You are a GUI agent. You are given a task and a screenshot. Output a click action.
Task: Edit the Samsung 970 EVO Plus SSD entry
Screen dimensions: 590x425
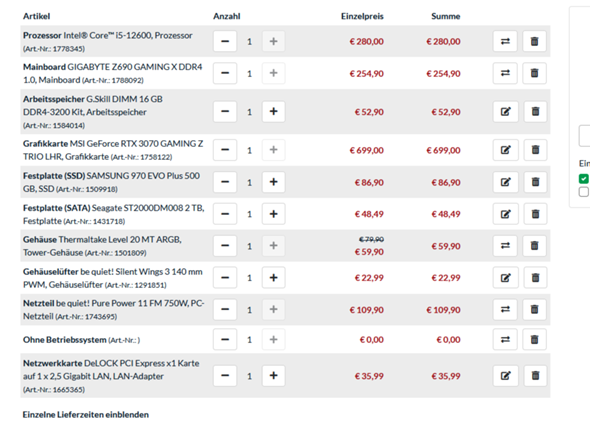[x=505, y=182]
